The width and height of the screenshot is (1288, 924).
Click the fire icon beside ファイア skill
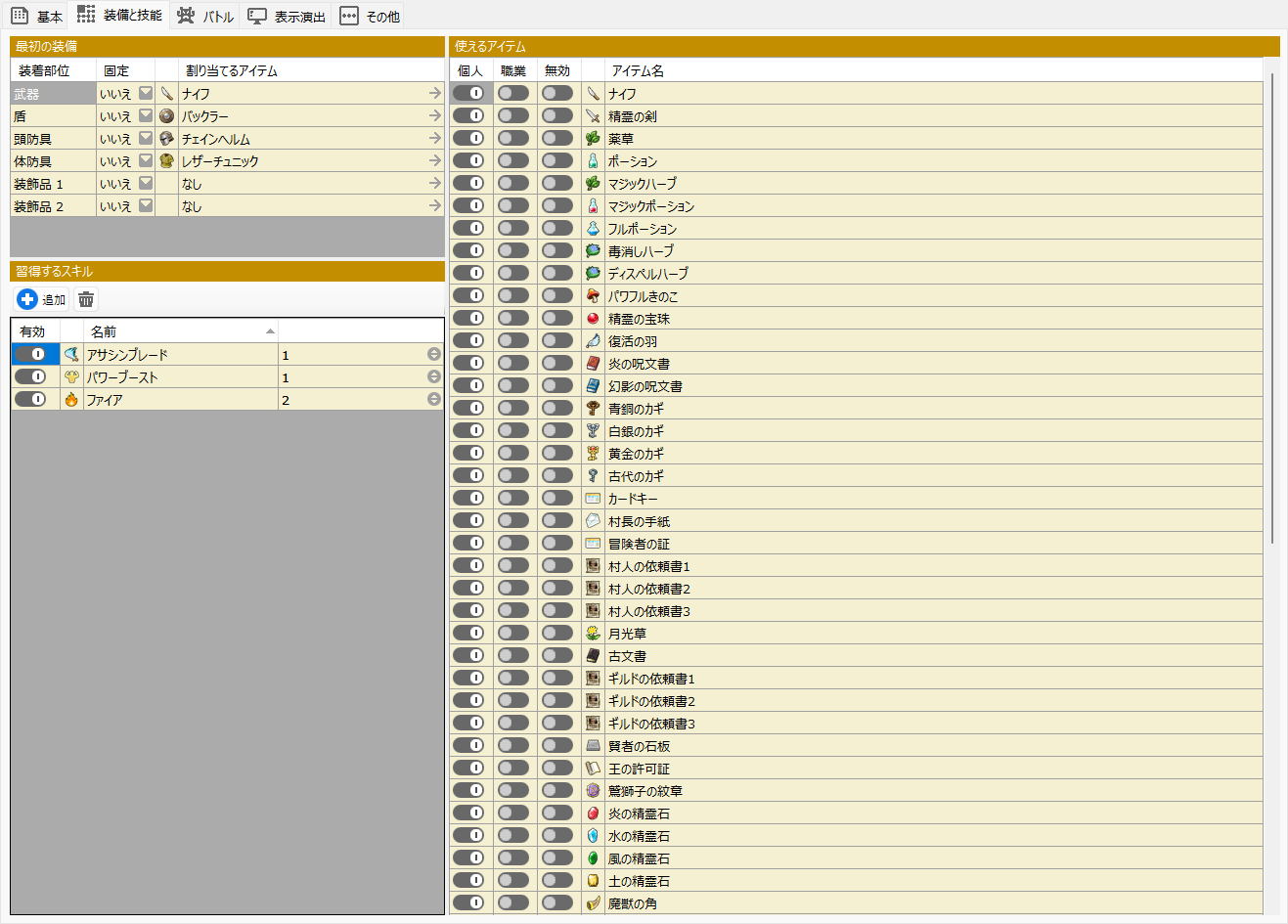[x=71, y=400]
